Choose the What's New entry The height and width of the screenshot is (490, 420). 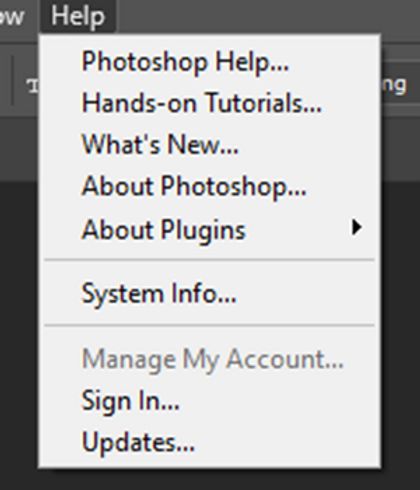pyautogui.click(x=210, y=144)
